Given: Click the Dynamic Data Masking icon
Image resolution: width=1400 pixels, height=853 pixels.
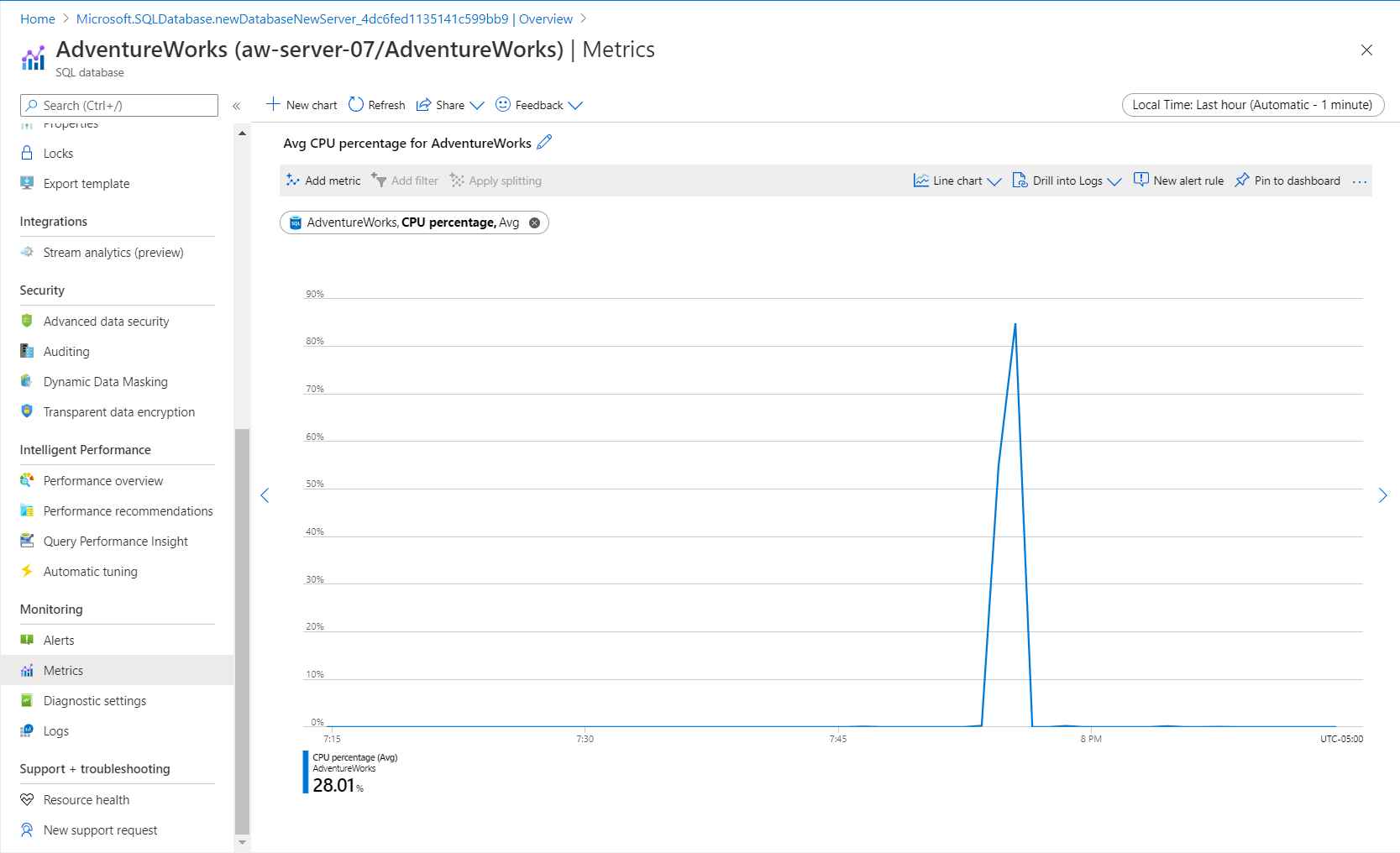Looking at the screenshot, I should [27, 381].
